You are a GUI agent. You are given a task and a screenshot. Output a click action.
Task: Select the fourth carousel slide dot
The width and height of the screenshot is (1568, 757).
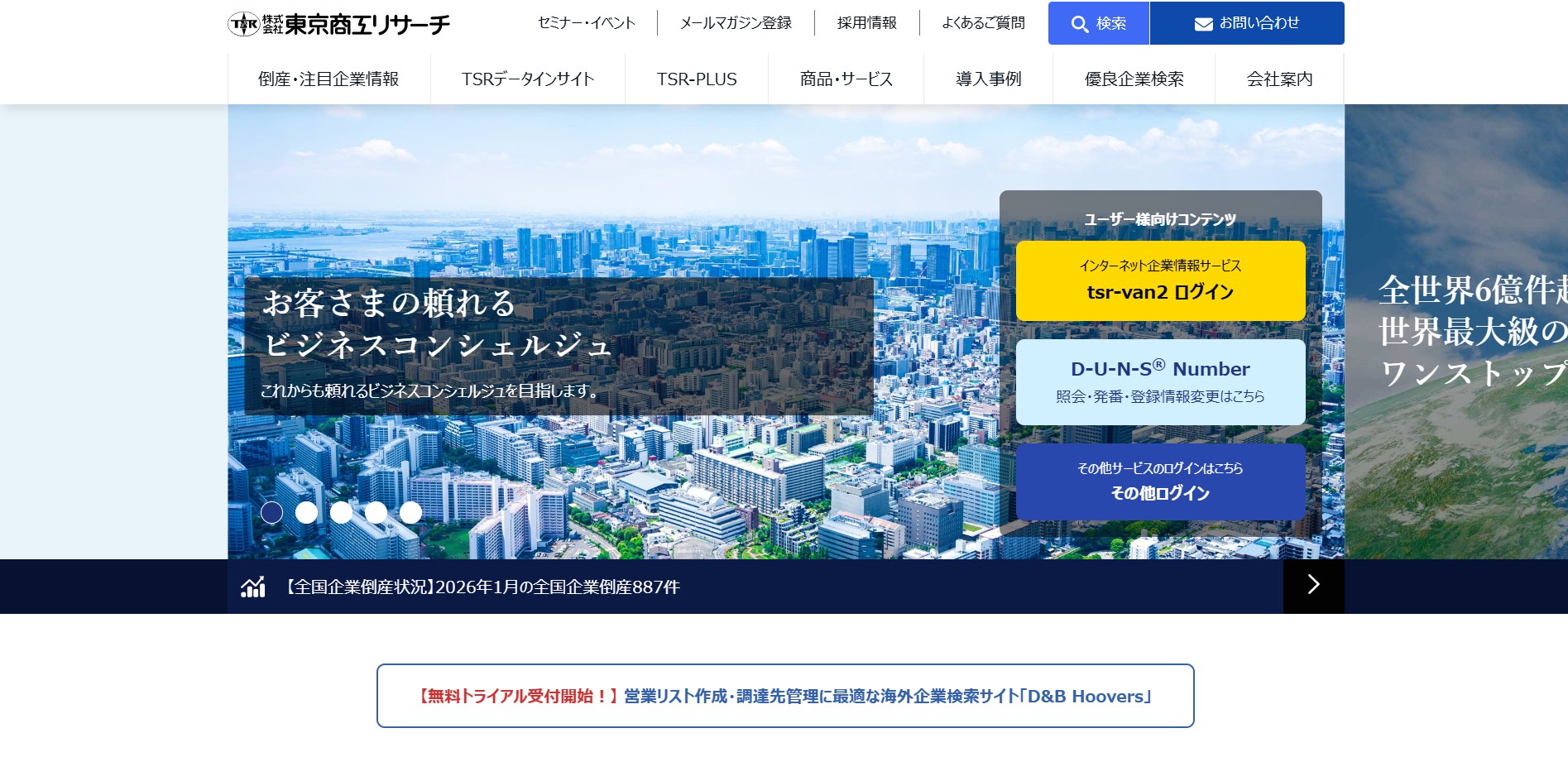[x=376, y=513]
